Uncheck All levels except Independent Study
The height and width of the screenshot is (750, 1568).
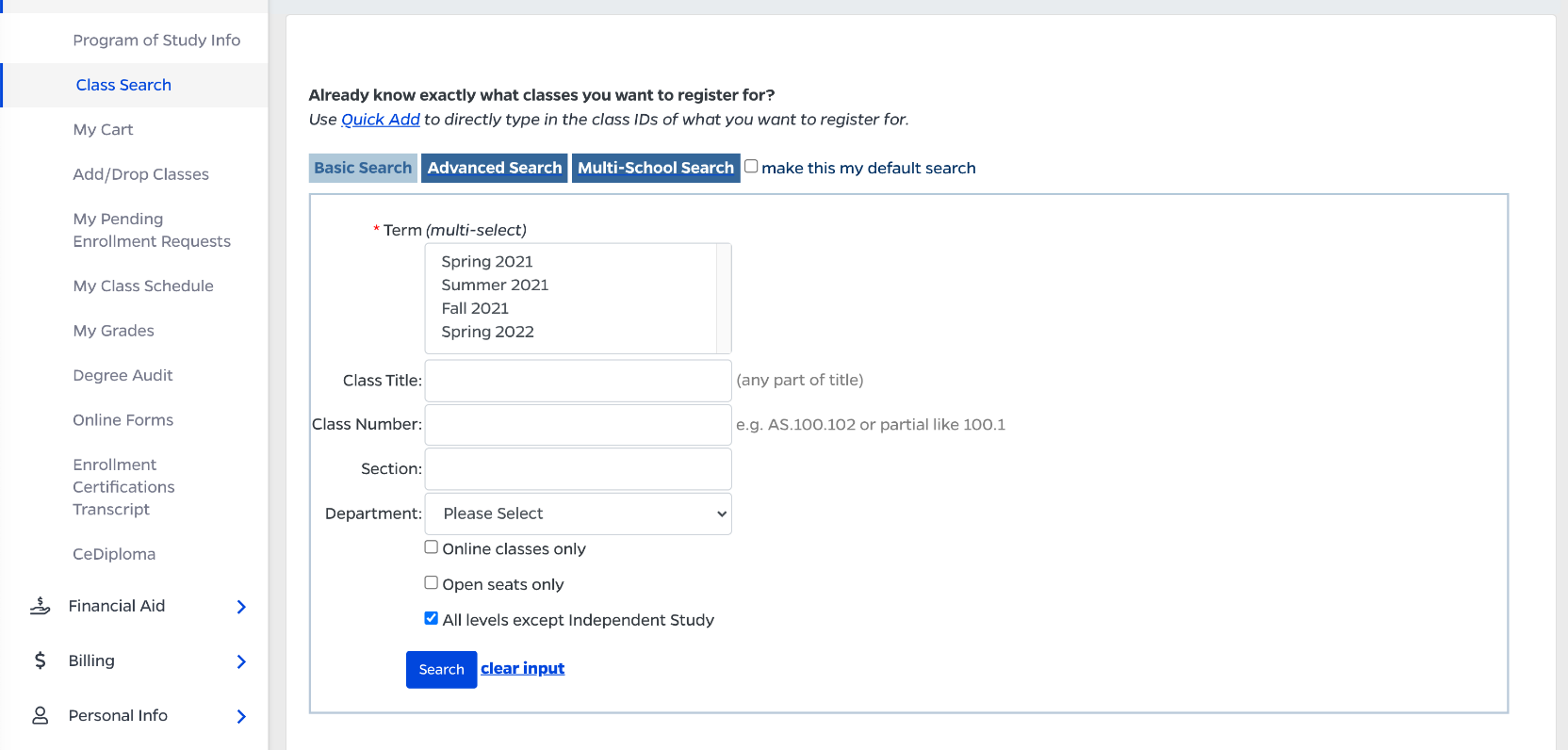point(431,618)
